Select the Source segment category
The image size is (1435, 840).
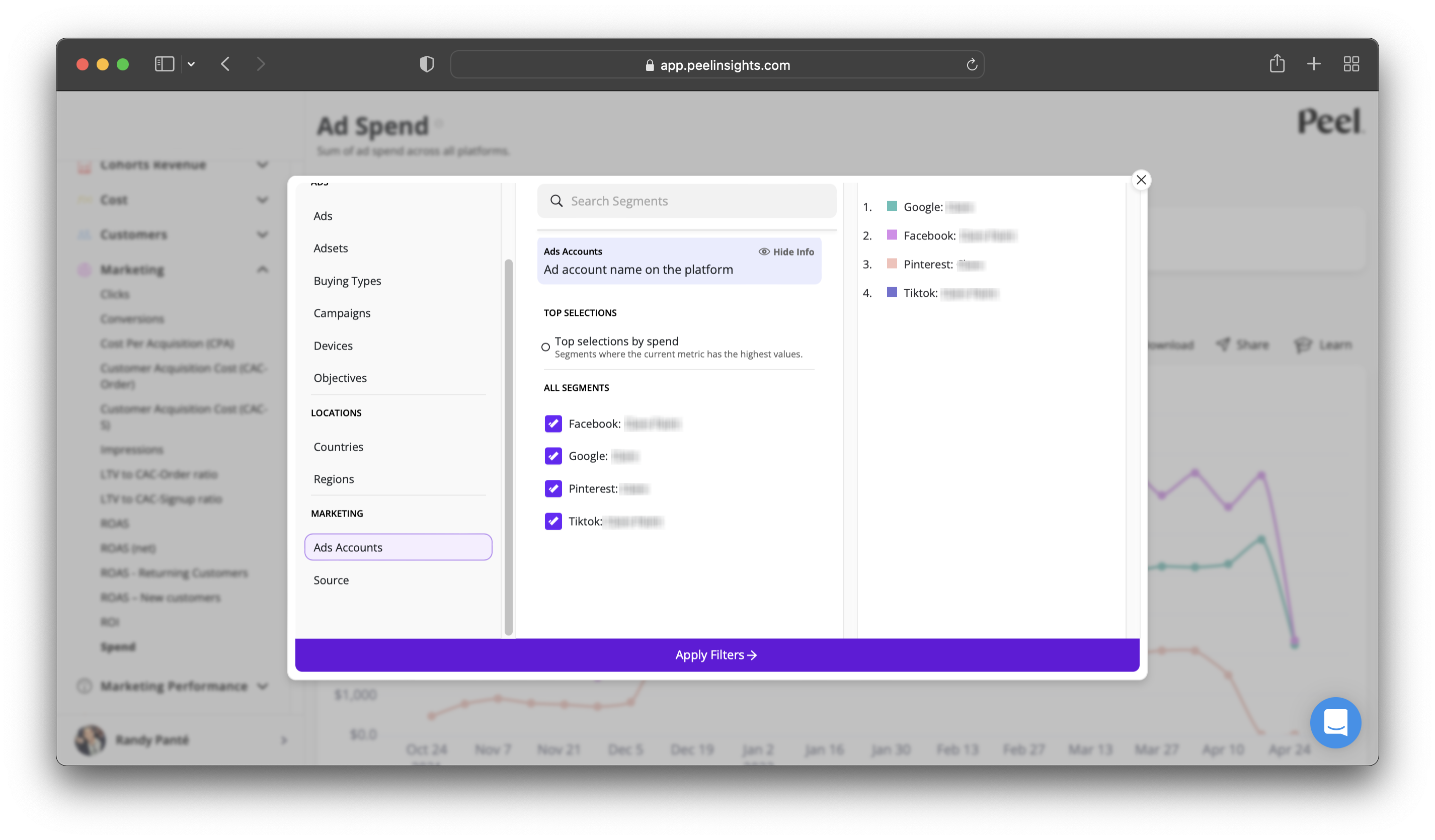331,580
